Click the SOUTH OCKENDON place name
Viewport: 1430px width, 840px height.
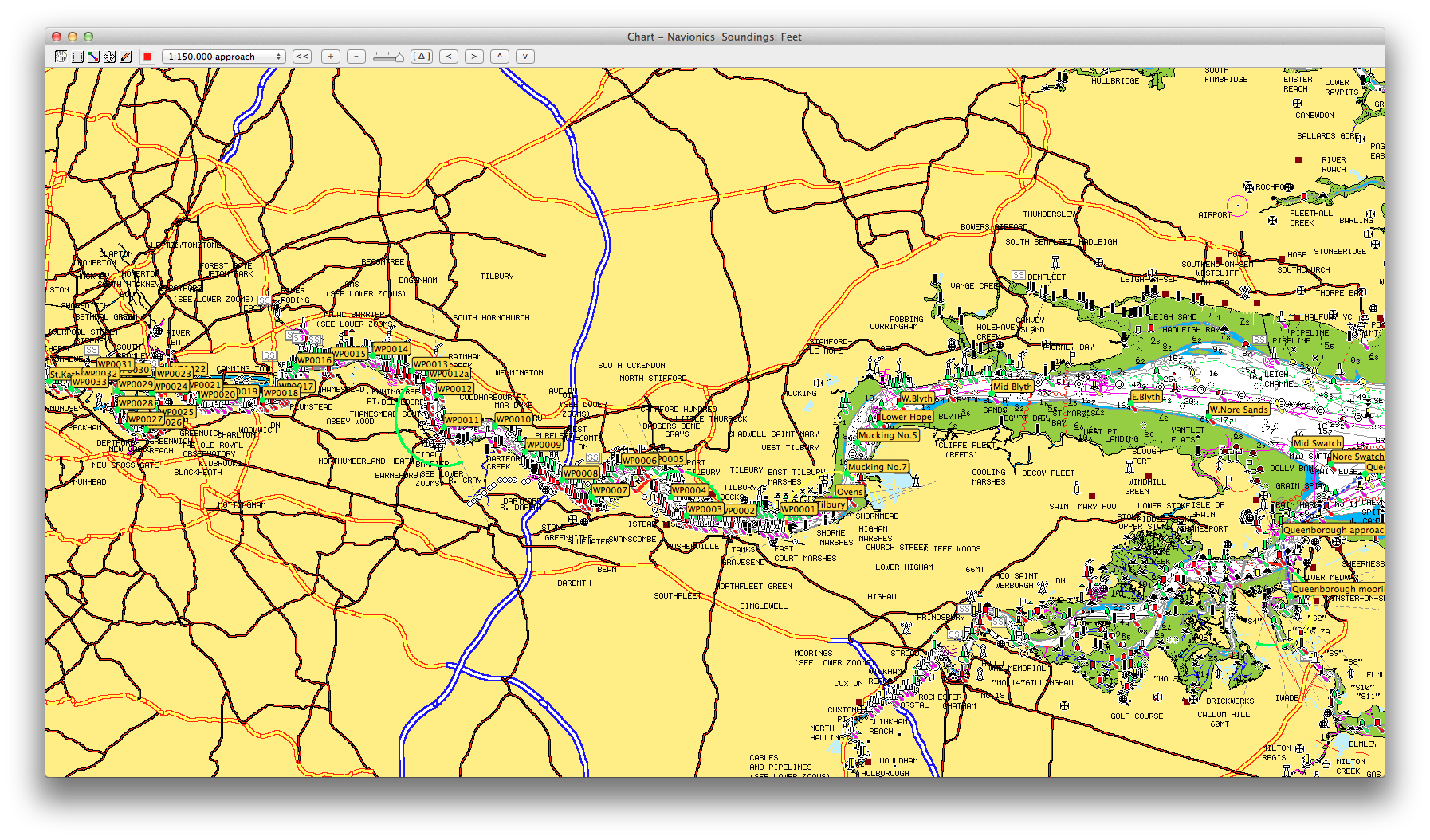(632, 366)
